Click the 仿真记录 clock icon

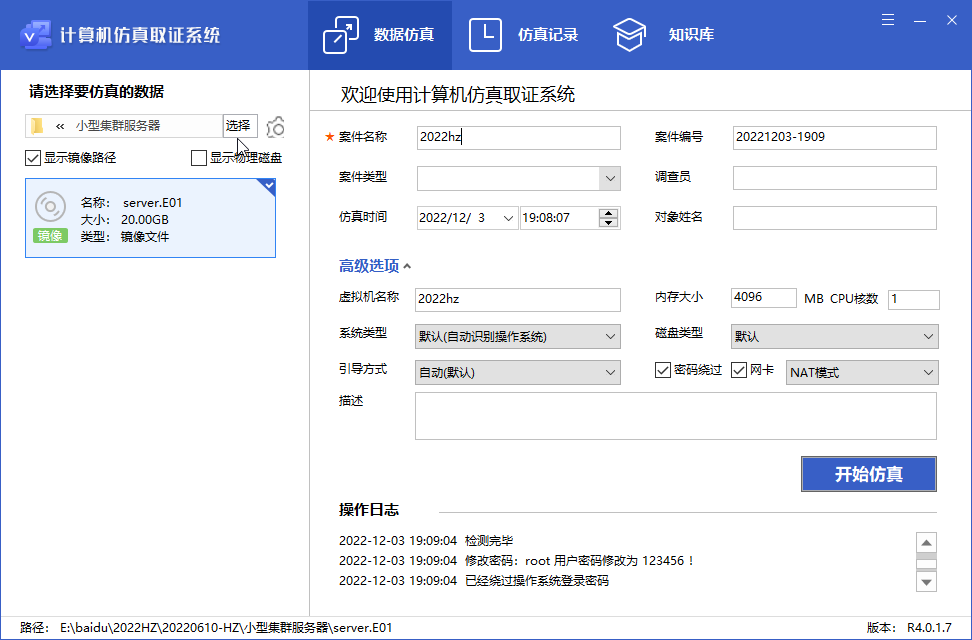(x=485, y=35)
